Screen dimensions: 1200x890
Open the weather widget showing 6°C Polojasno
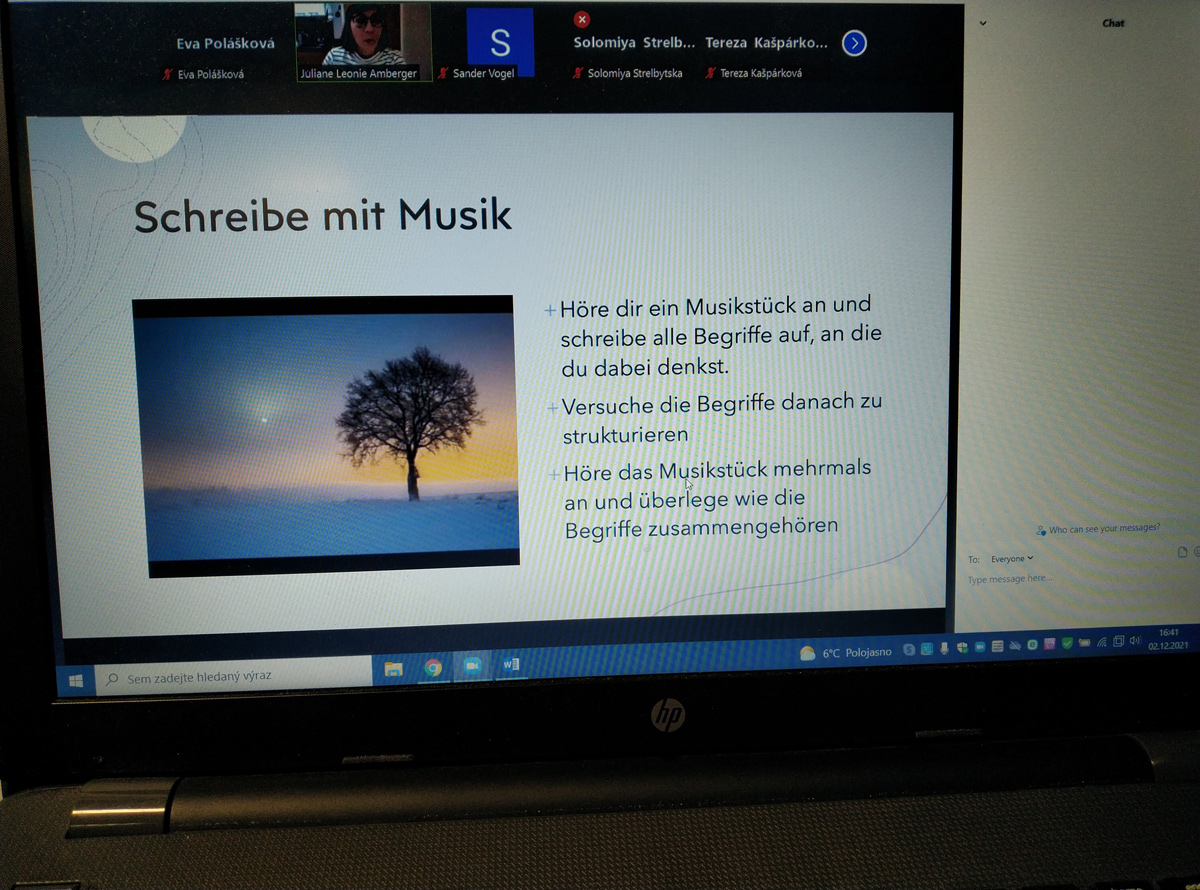point(846,653)
